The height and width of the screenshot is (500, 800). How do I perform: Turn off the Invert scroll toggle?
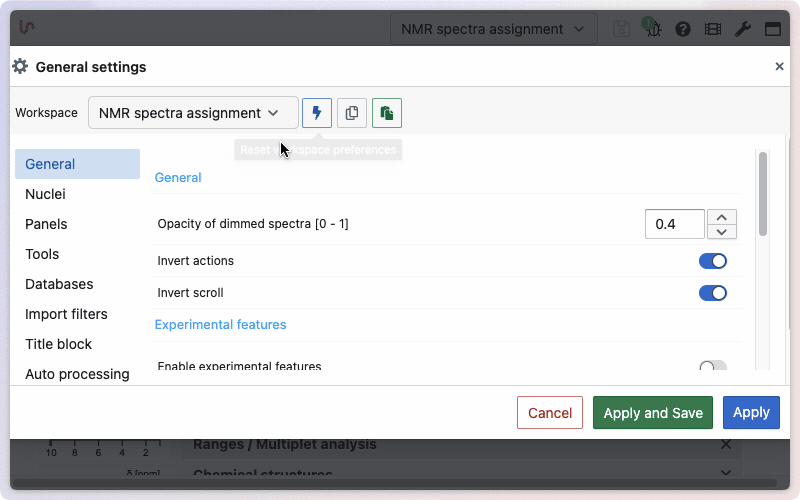coord(712,293)
